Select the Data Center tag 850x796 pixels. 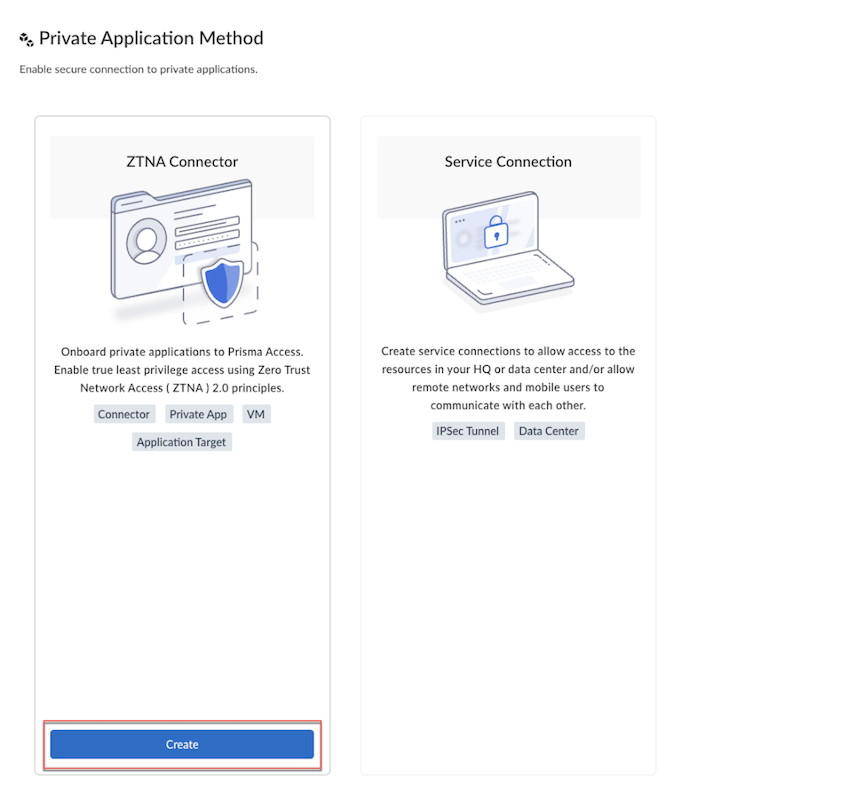click(x=549, y=431)
